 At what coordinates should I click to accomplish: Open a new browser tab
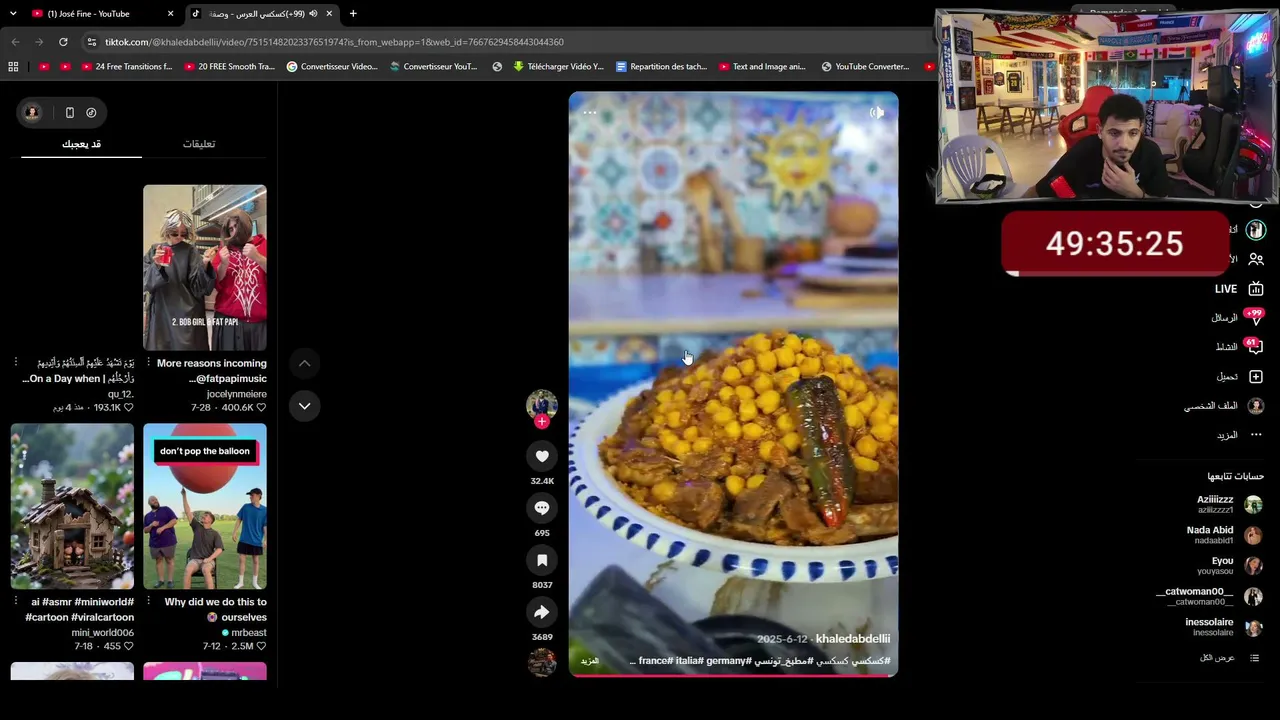[353, 14]
